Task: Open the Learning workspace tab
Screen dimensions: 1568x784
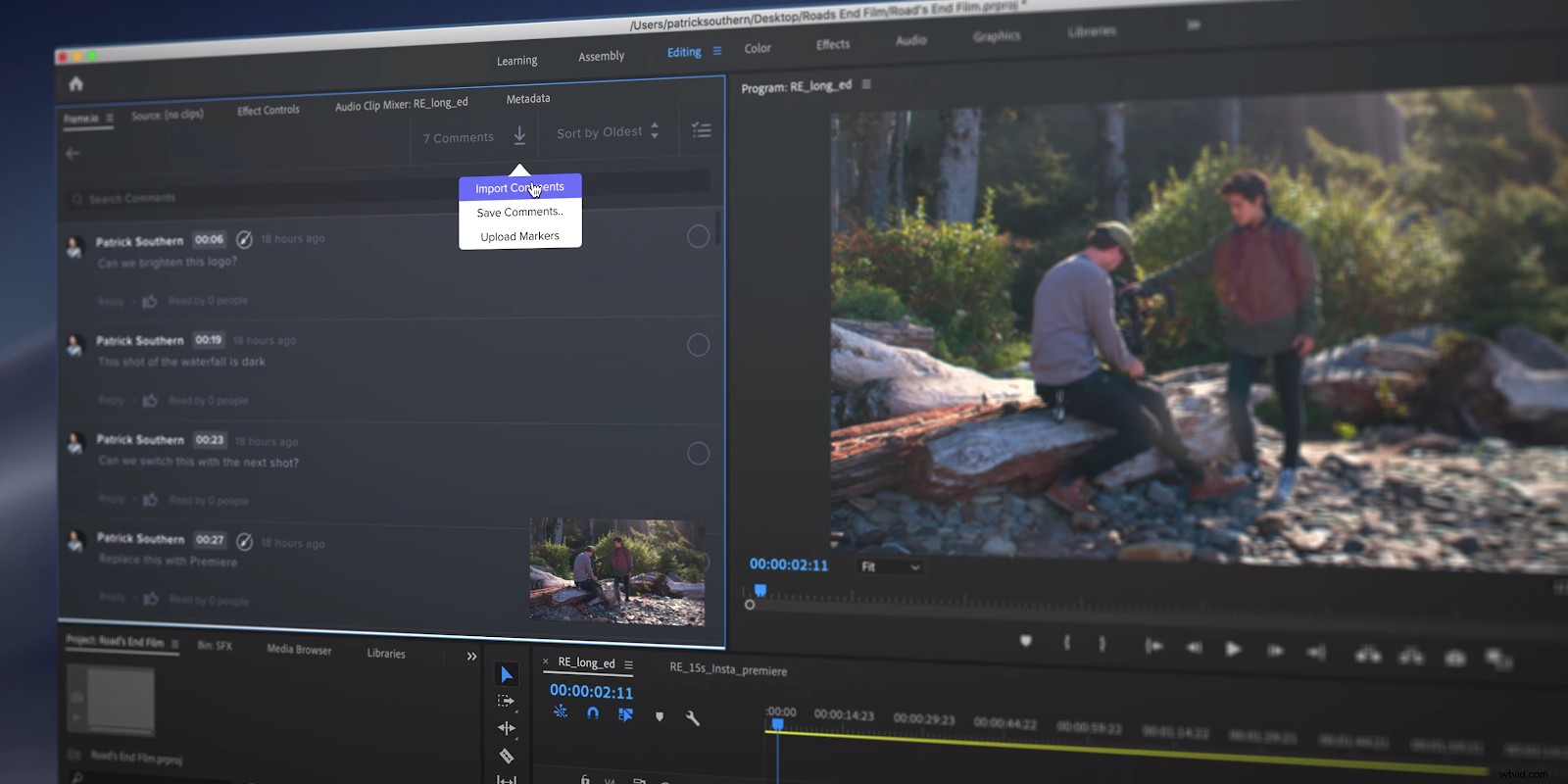Action: pos(516,61)
